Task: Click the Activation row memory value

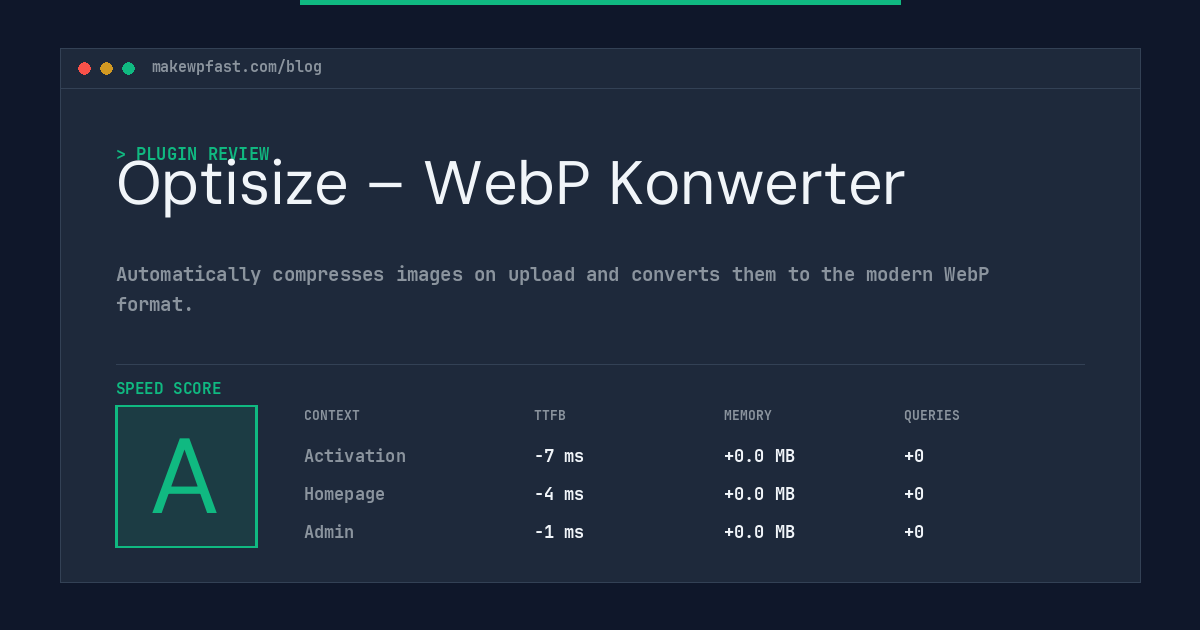Action: tap(759, 456)
